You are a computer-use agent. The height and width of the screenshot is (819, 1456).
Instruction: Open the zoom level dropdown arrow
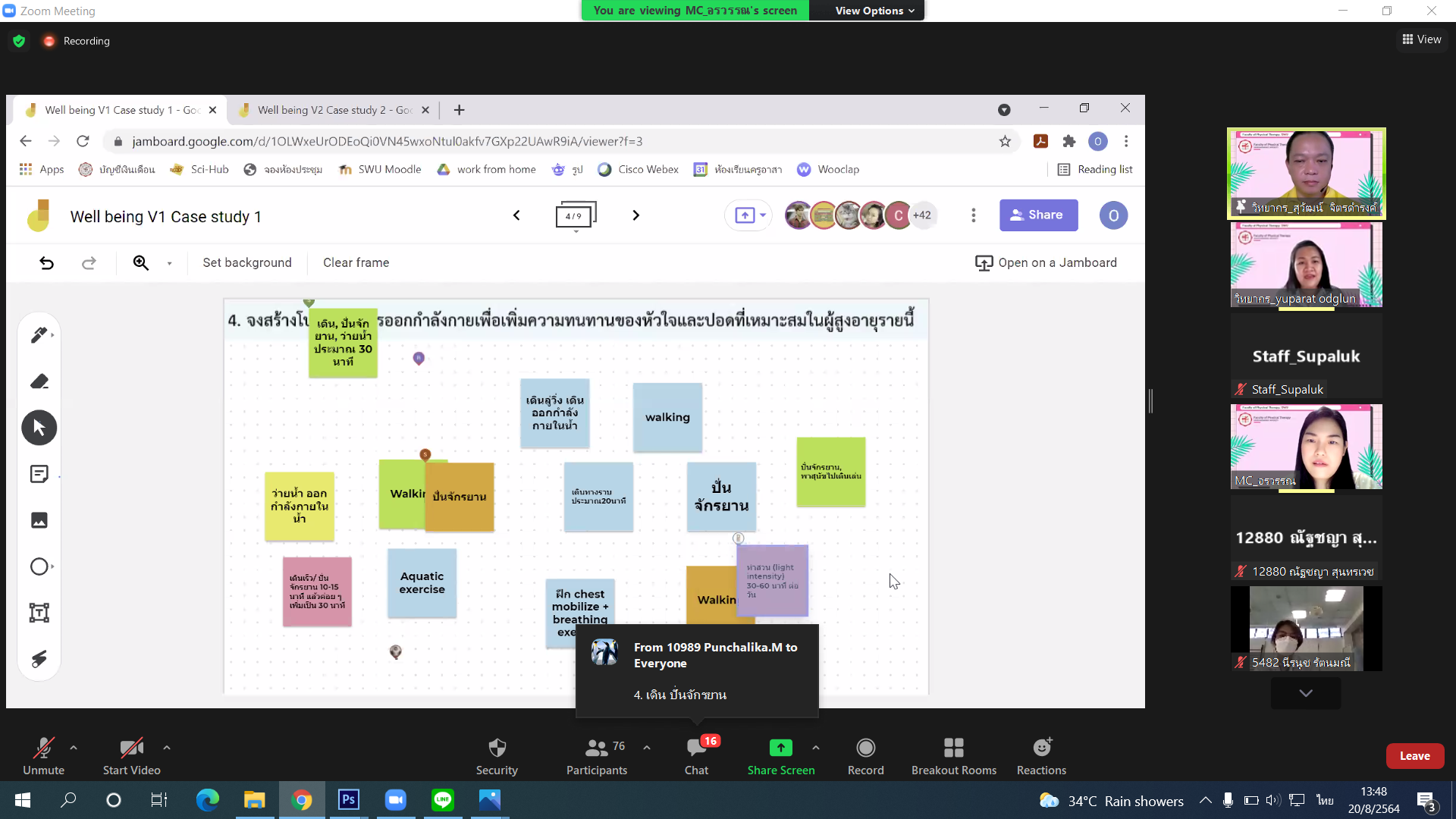click(x=169, y=263)
